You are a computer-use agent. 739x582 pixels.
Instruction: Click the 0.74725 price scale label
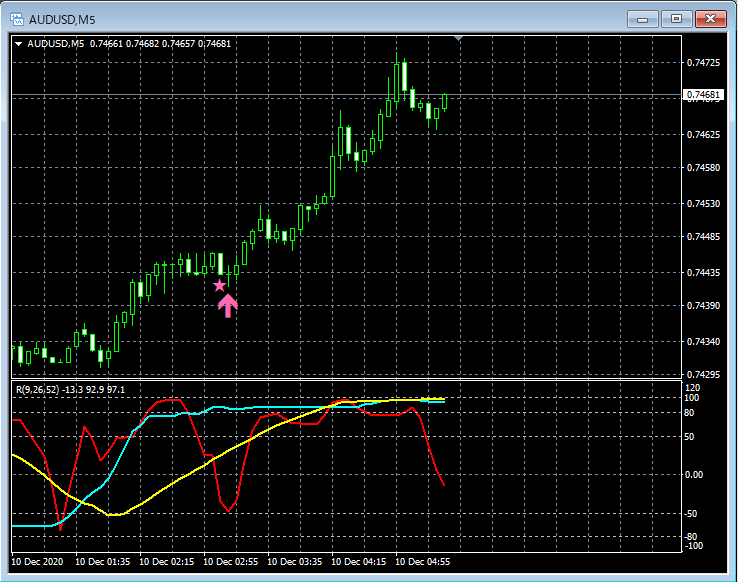coord(704,63)
